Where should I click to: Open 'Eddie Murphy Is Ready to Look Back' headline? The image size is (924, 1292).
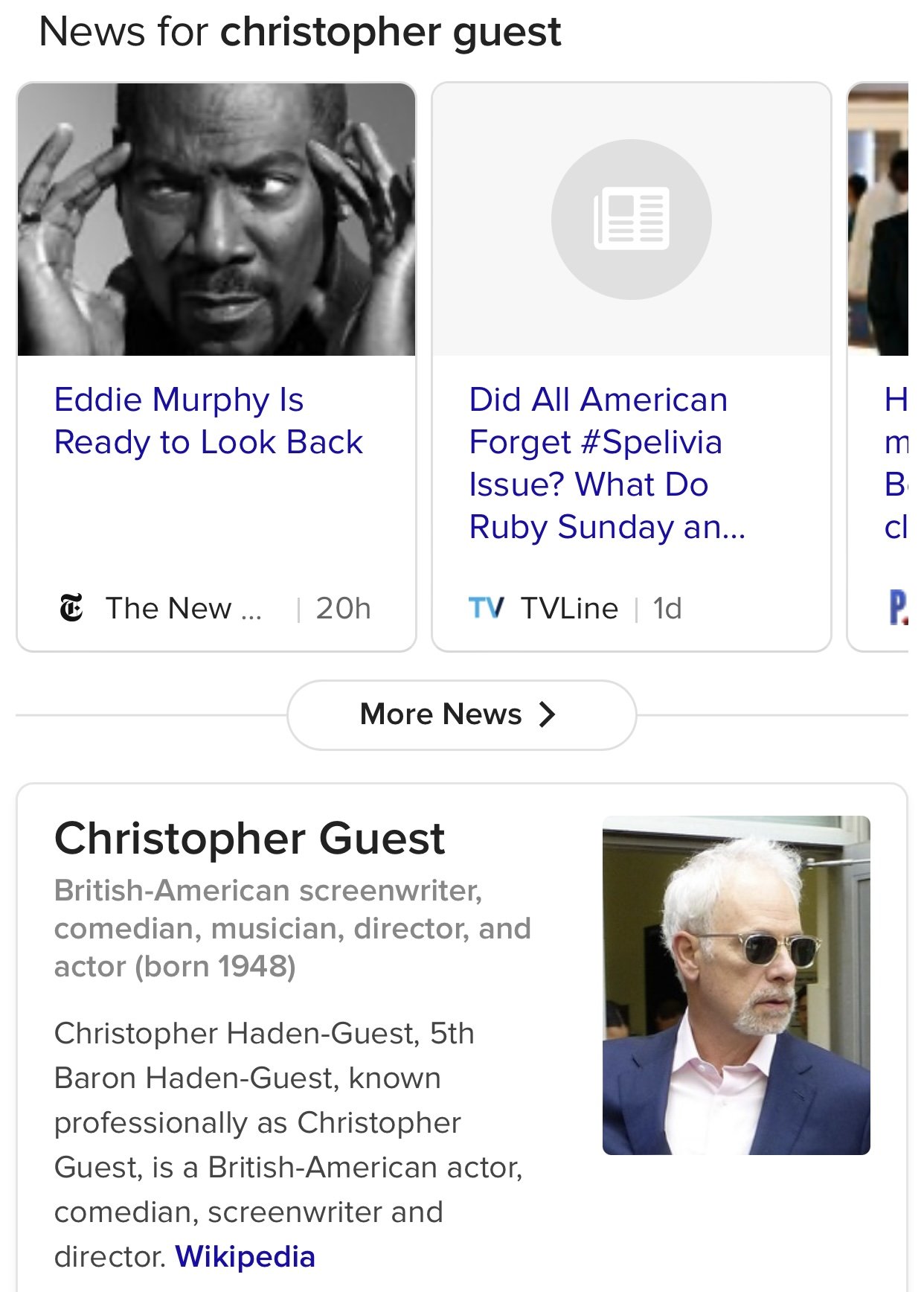click(208, 421)
